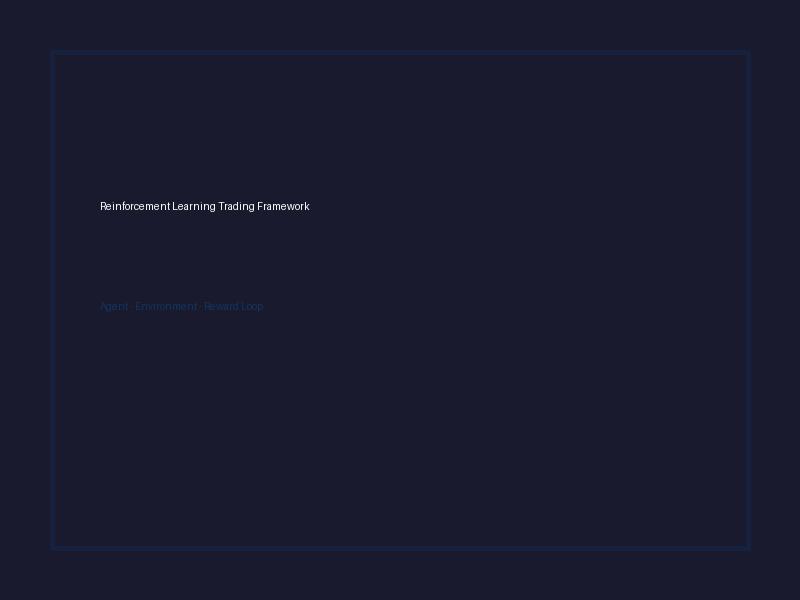This screenshot has width=800, height=600.
Task: Click the word Framework in the title
Action: tap(283, 206)
